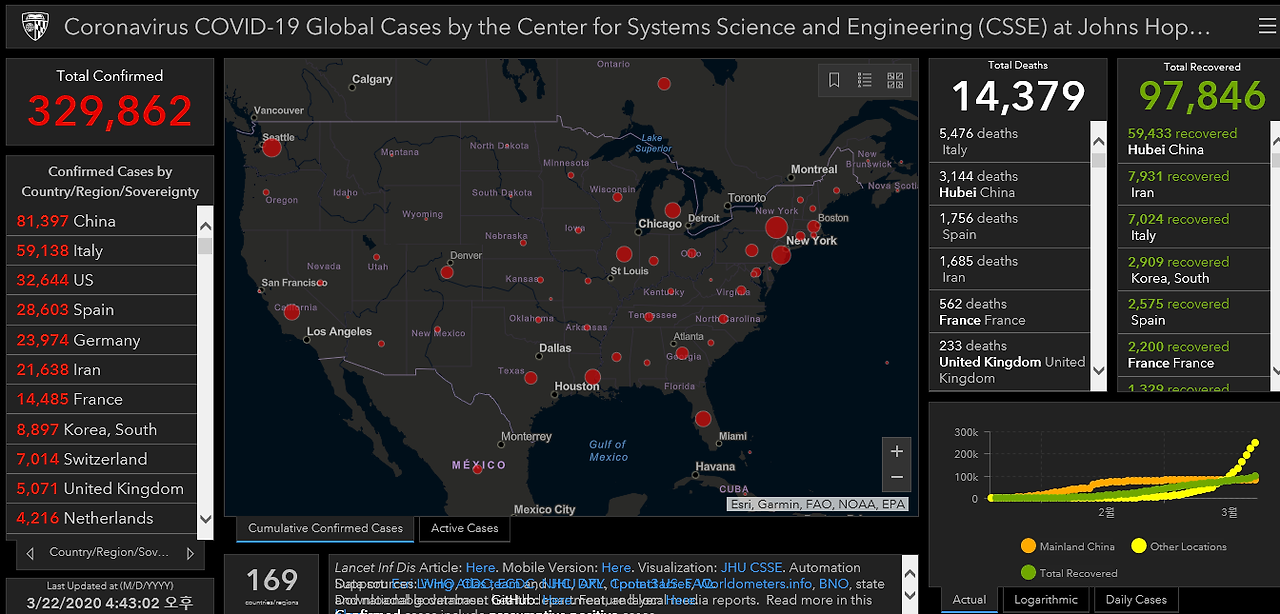Click the 5,476 deaths Italy entry

[x=1010, y=141]
